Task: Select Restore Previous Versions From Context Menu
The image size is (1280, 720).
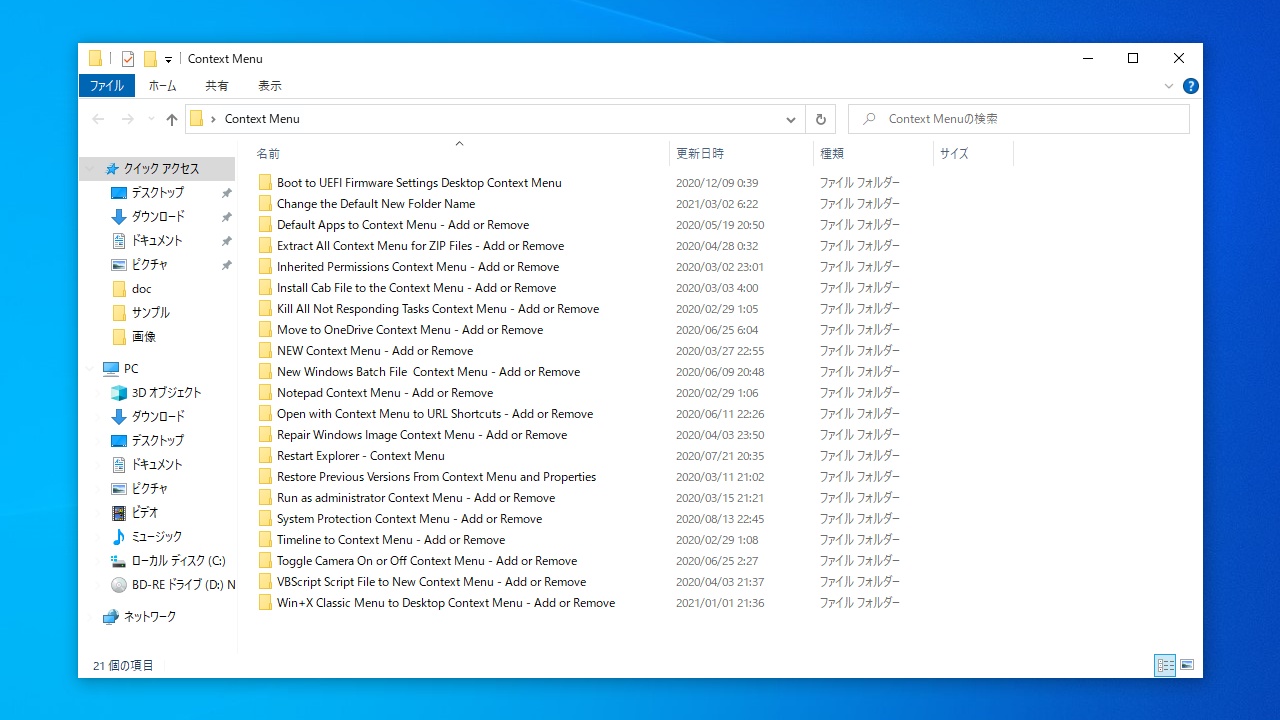Action: (436, 477)
